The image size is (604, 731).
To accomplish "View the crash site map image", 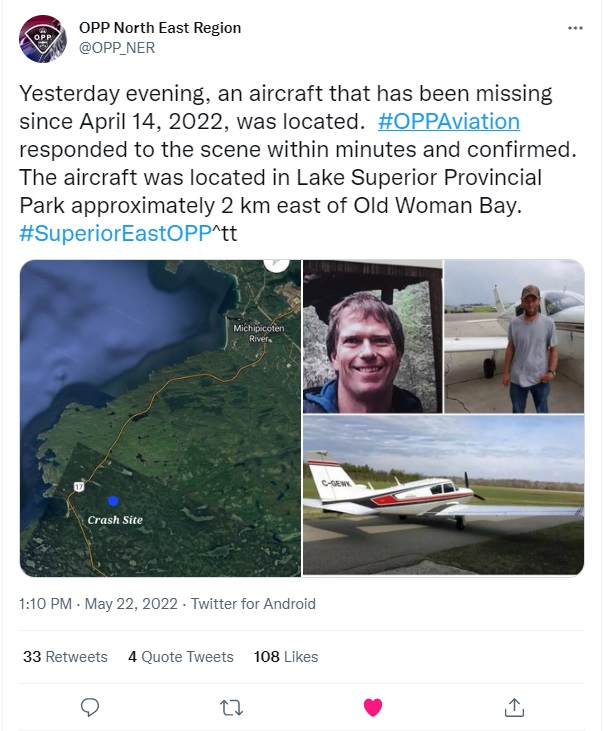I will [160, 417].
